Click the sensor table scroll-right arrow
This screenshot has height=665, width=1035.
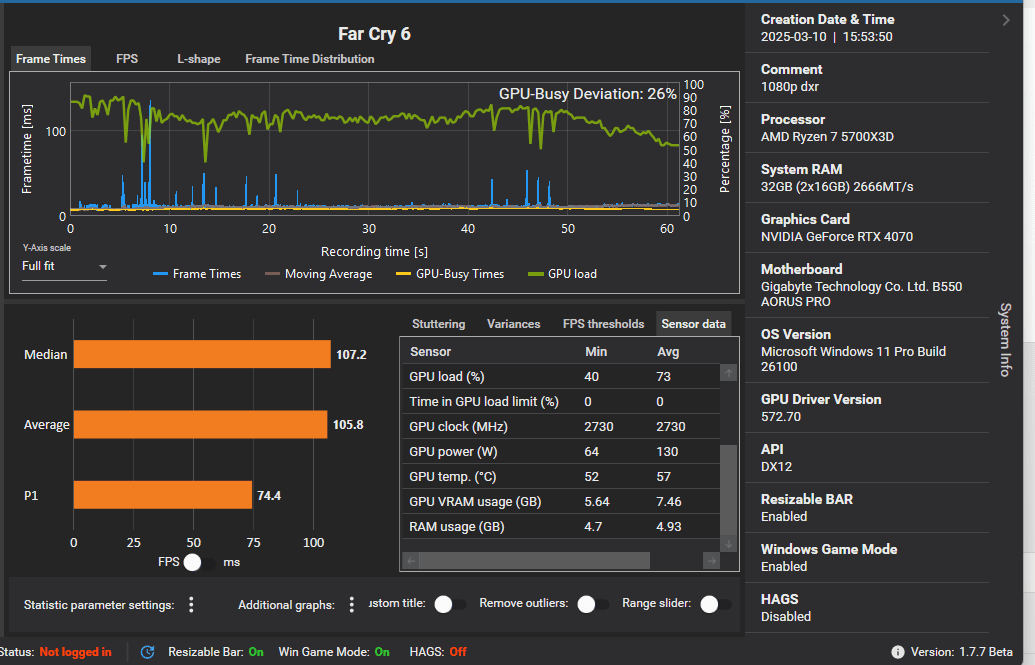[712, 561]
